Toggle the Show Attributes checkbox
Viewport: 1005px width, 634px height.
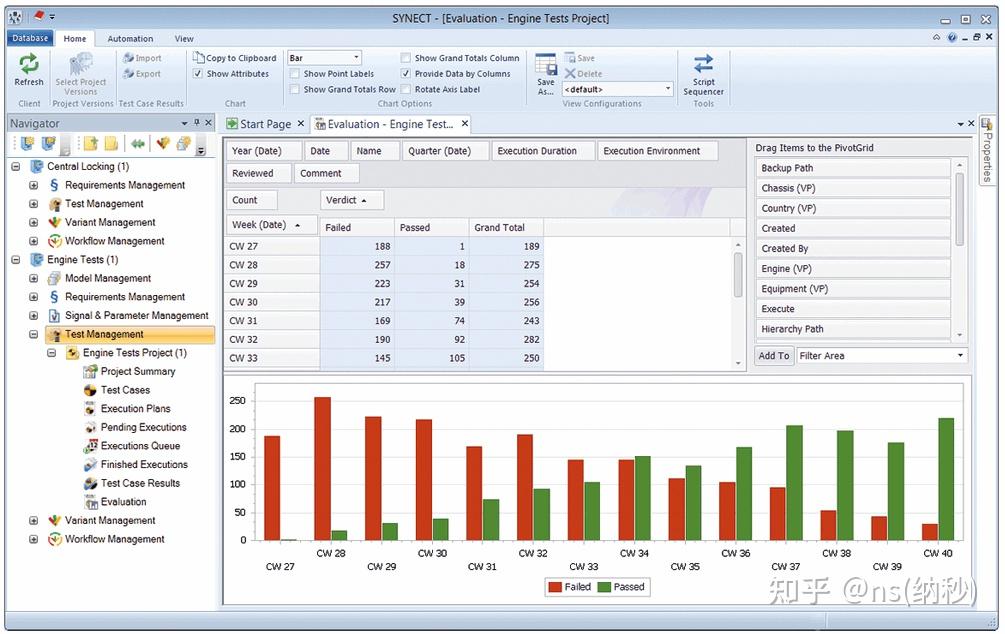tap(198, 74)
